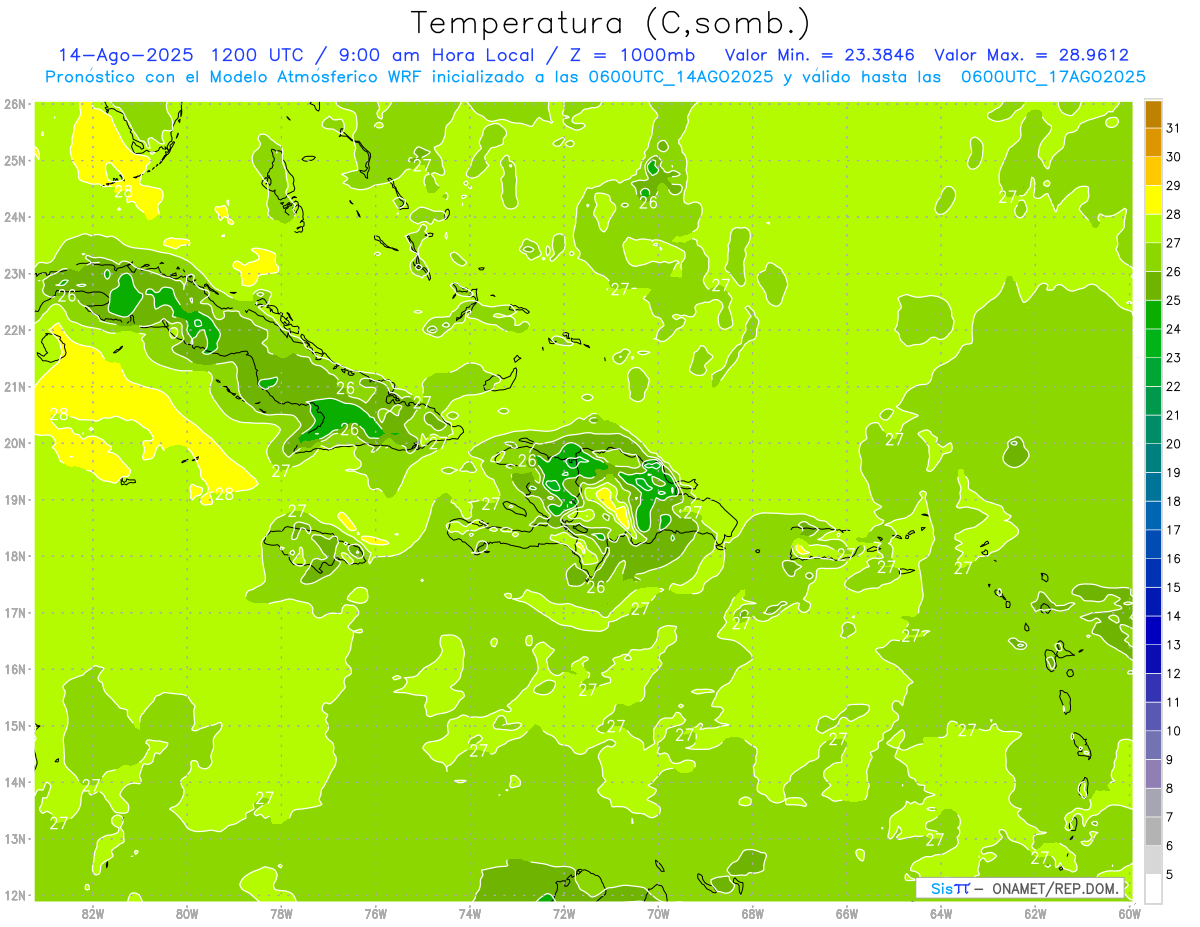
Task: Click the 68W longitude axis label
Action: coord(752,913)
